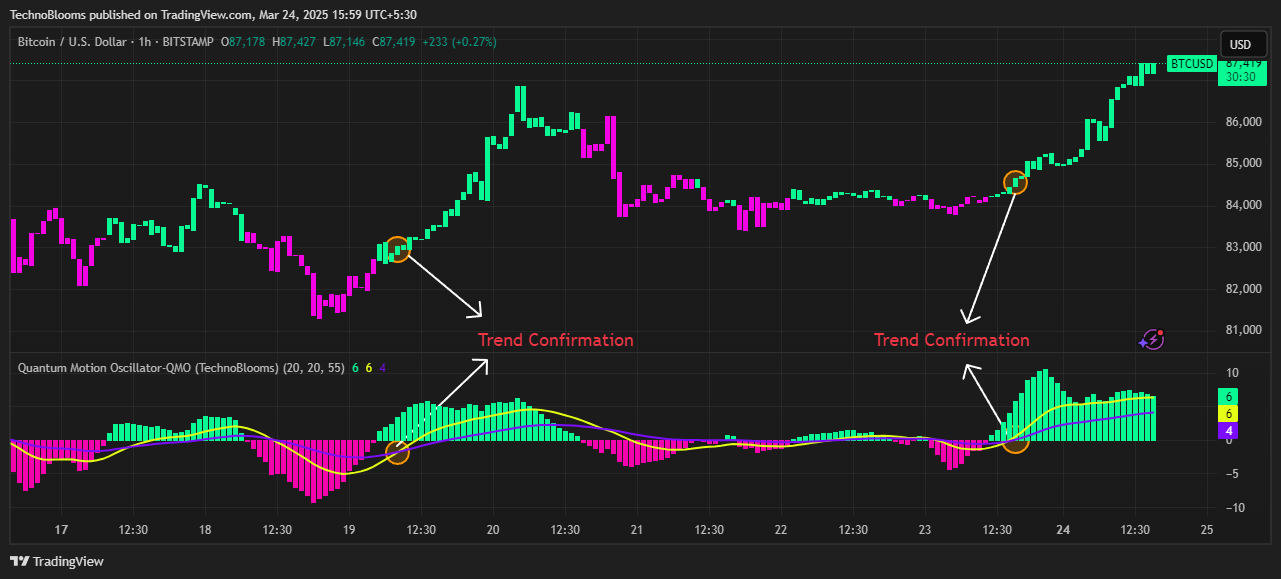Click the 83,000 price axis label

(1243, 247)
